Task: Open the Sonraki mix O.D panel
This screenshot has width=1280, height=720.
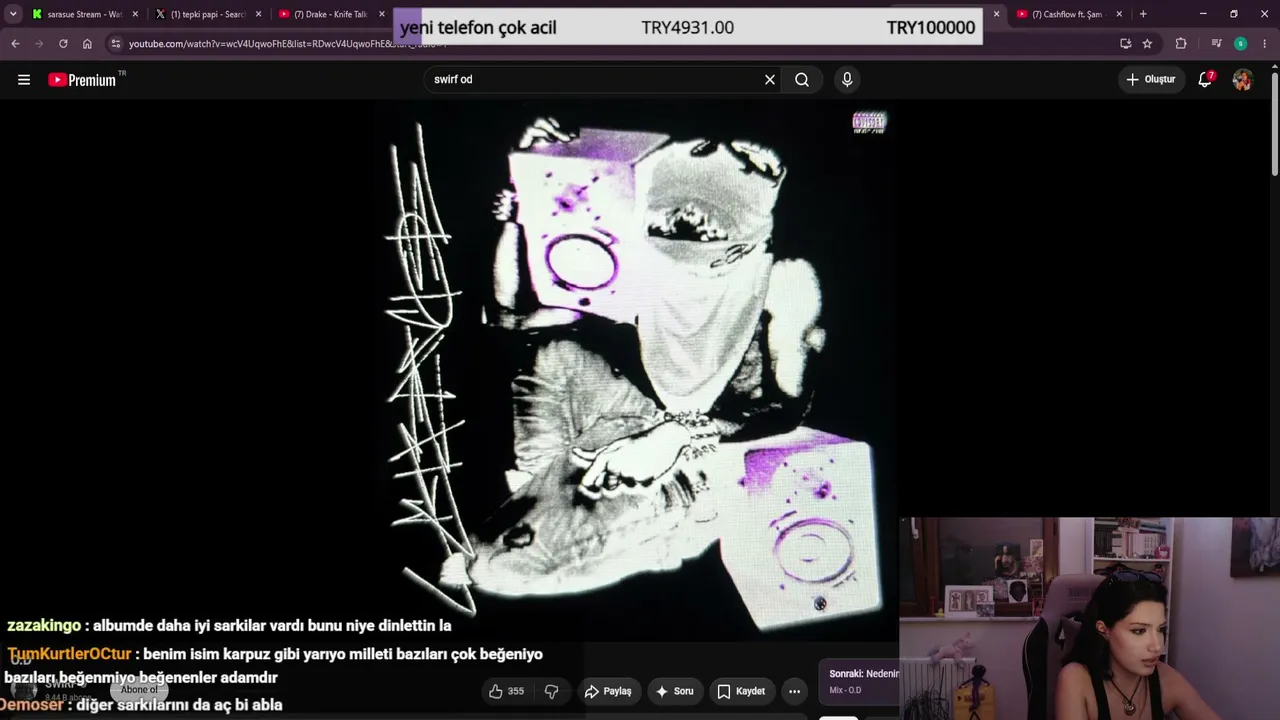Action: (859, 682)
